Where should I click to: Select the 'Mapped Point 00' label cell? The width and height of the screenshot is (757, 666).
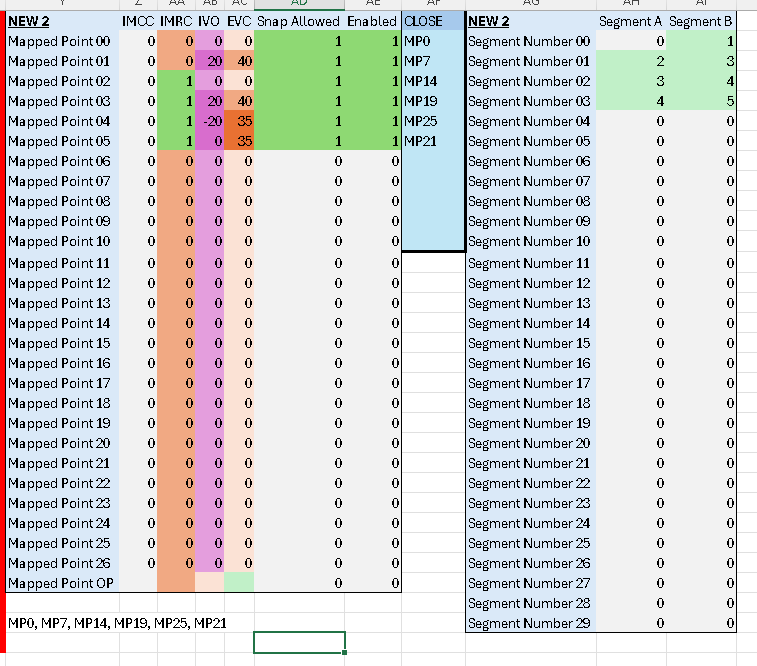point(62,42)
